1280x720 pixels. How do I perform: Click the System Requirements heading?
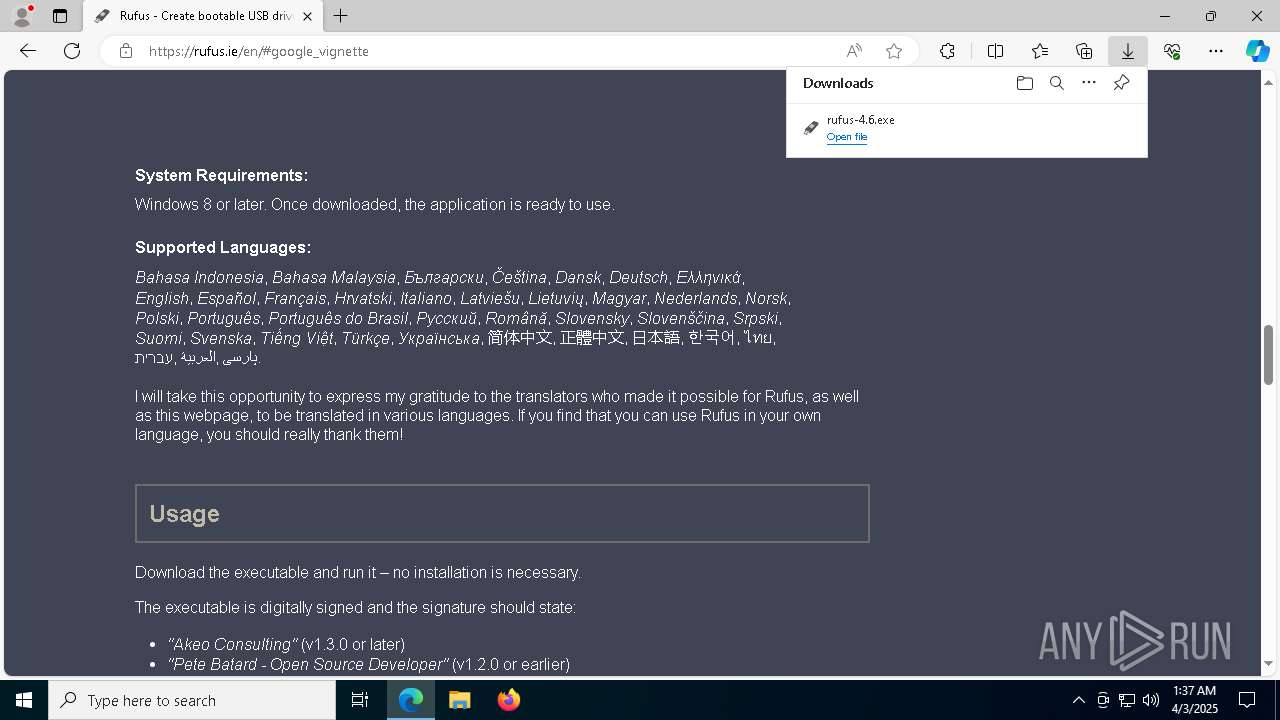221,175
